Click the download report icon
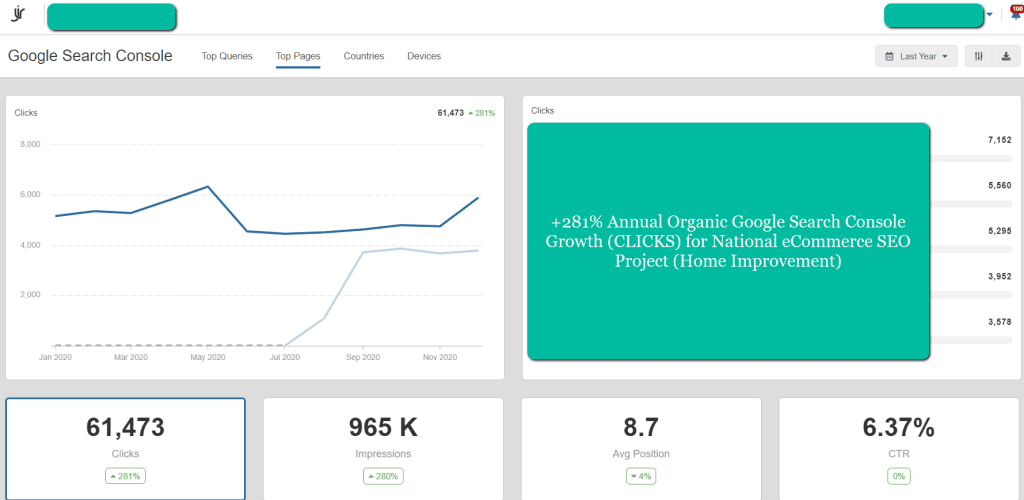The width and height of the screenshot is (1024, 500). pos(1006,56)
